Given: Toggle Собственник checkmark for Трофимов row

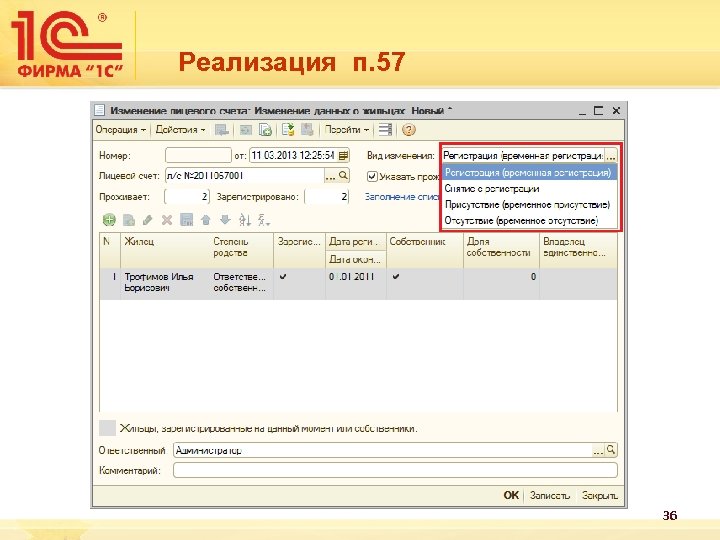Looking at the screenshot, I should (x=396, y=276).
